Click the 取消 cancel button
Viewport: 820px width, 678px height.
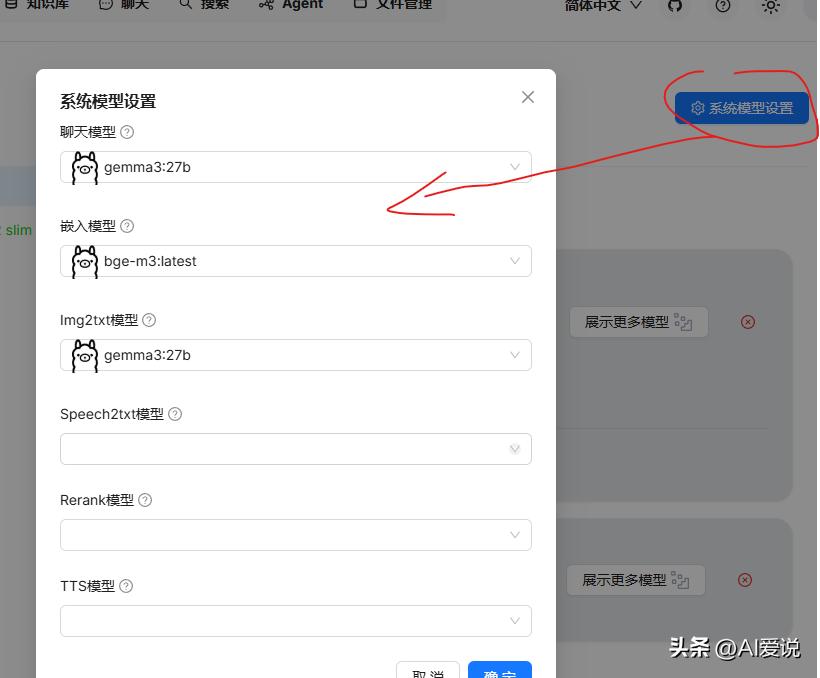pos(428,670)
